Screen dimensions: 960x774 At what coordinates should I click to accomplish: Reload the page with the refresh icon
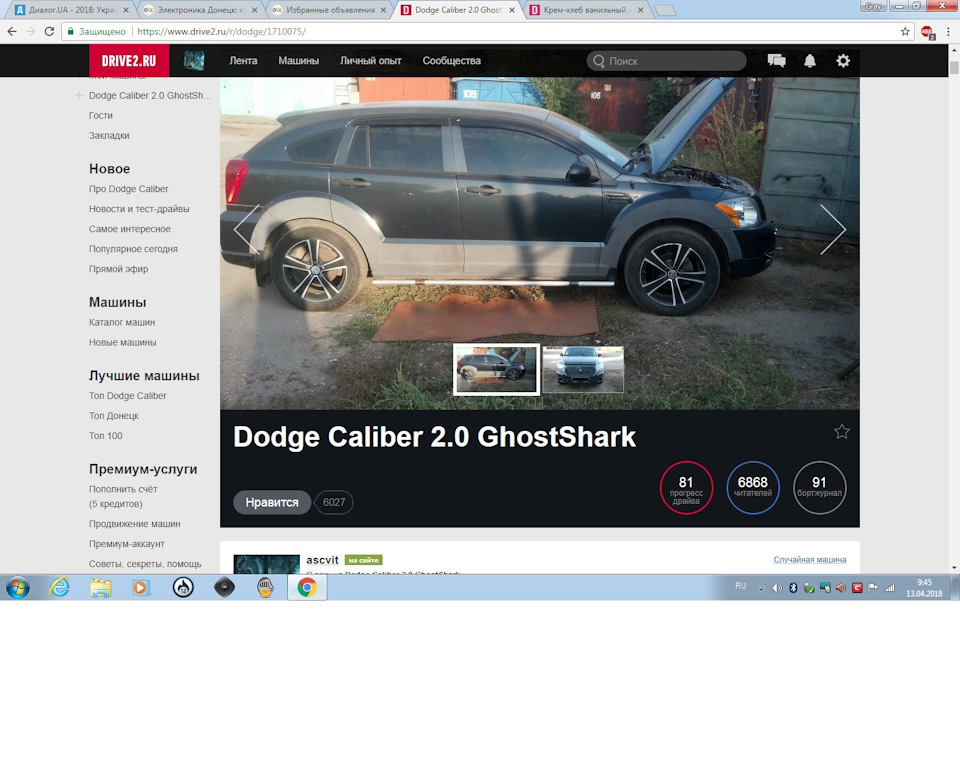pos(50,31)
